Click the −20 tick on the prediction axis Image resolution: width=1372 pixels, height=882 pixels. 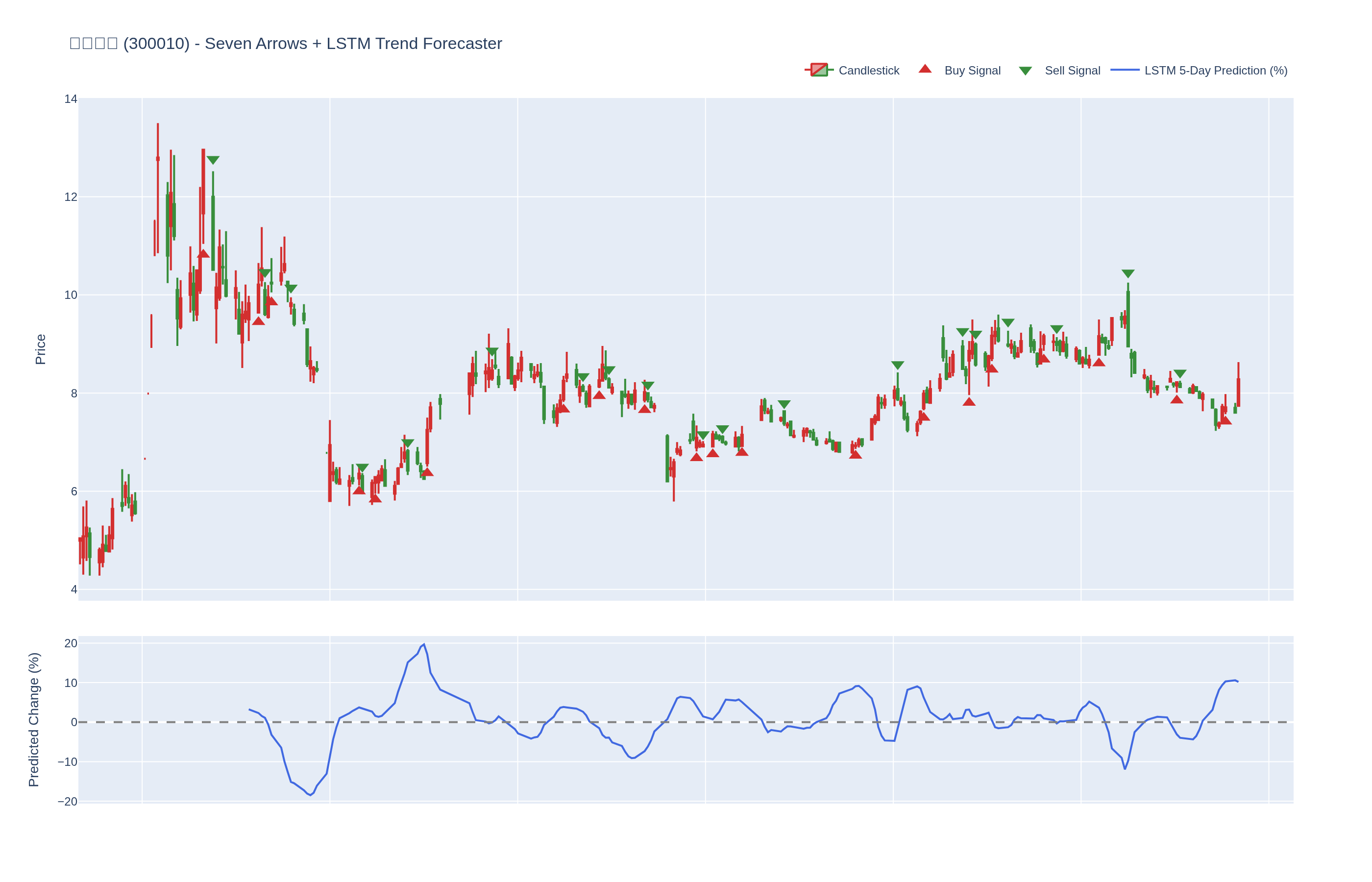68,801
